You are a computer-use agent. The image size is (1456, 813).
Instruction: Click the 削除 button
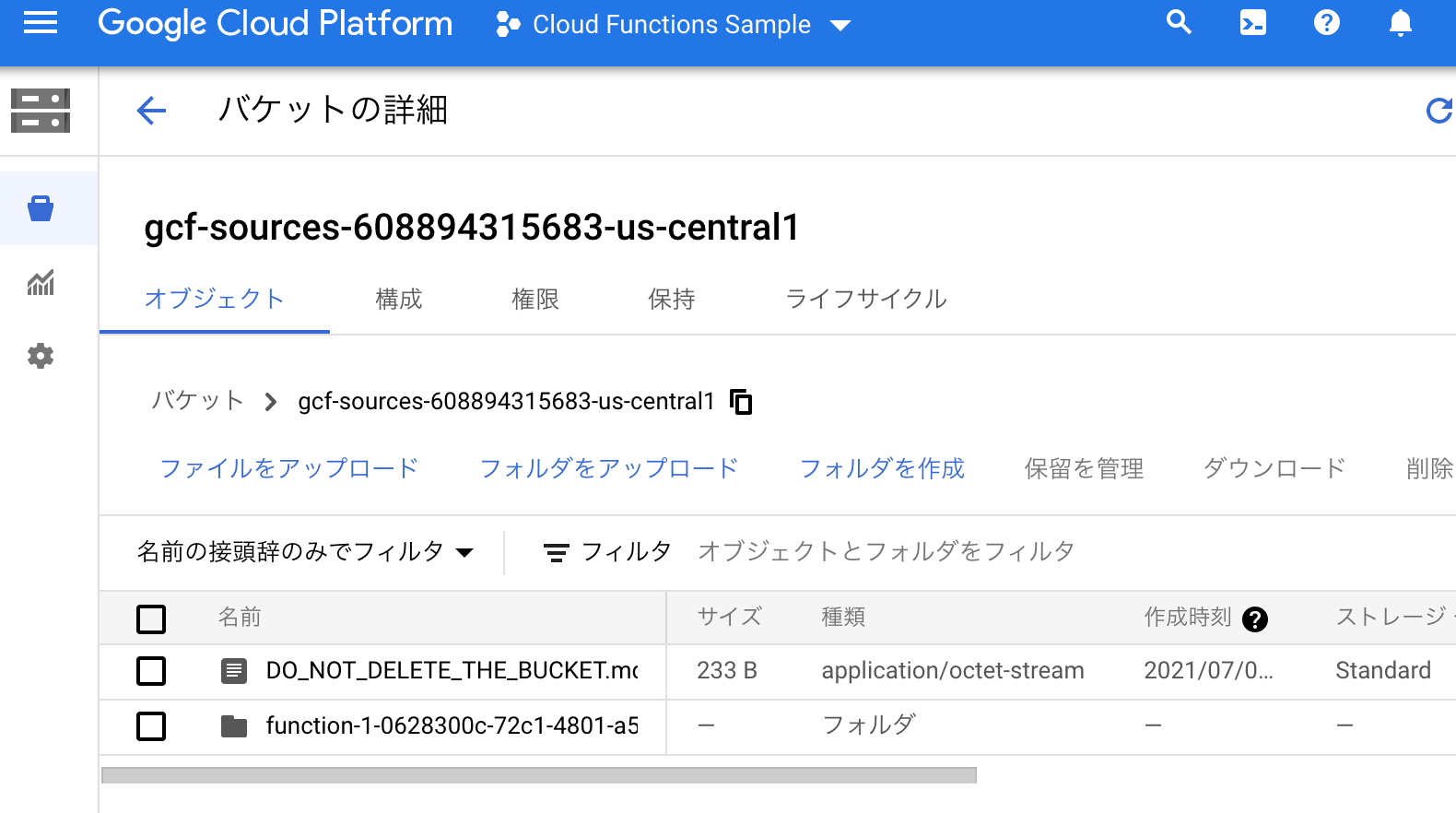coord(1430,468)
